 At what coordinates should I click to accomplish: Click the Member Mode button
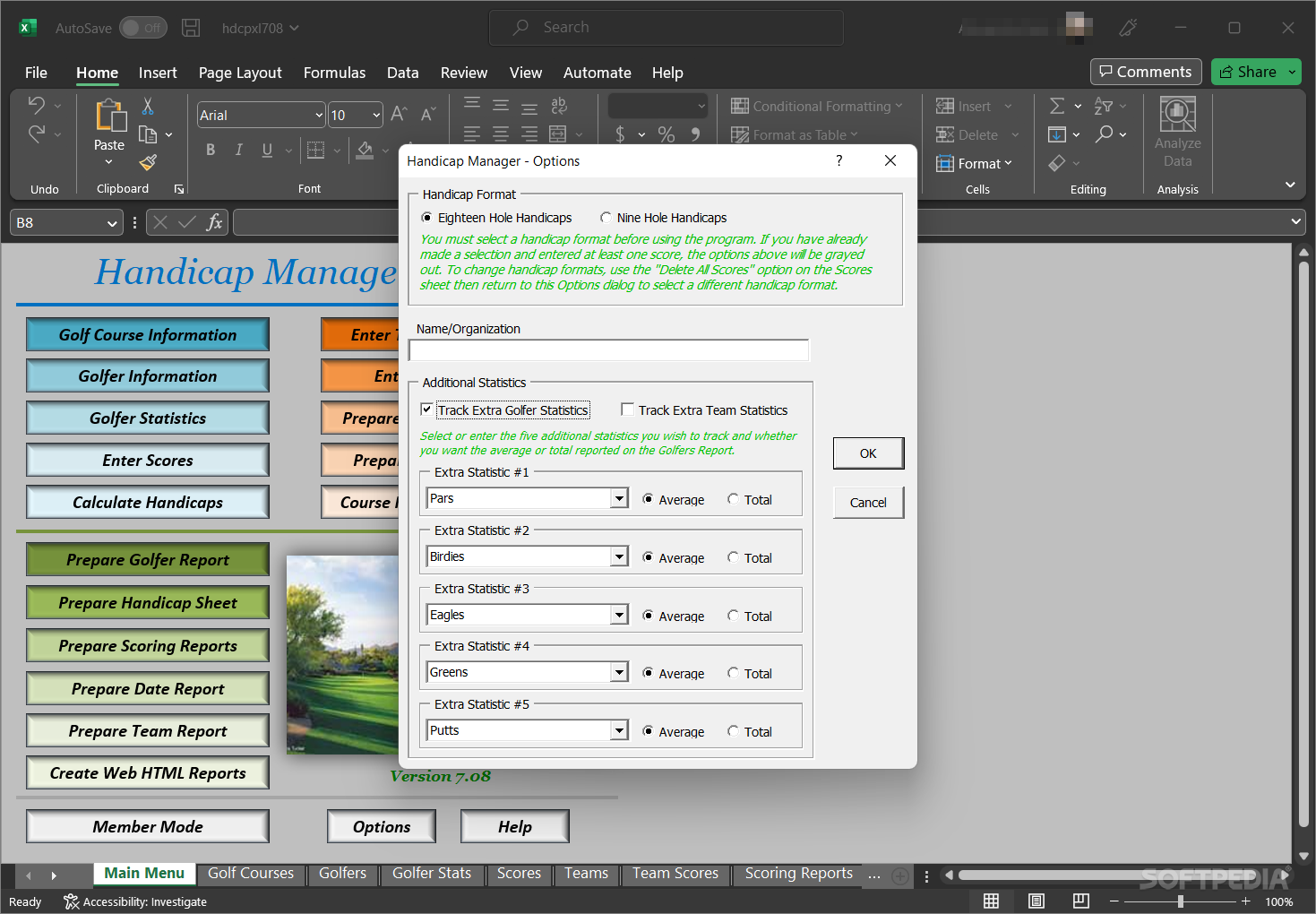click(148, 826)
